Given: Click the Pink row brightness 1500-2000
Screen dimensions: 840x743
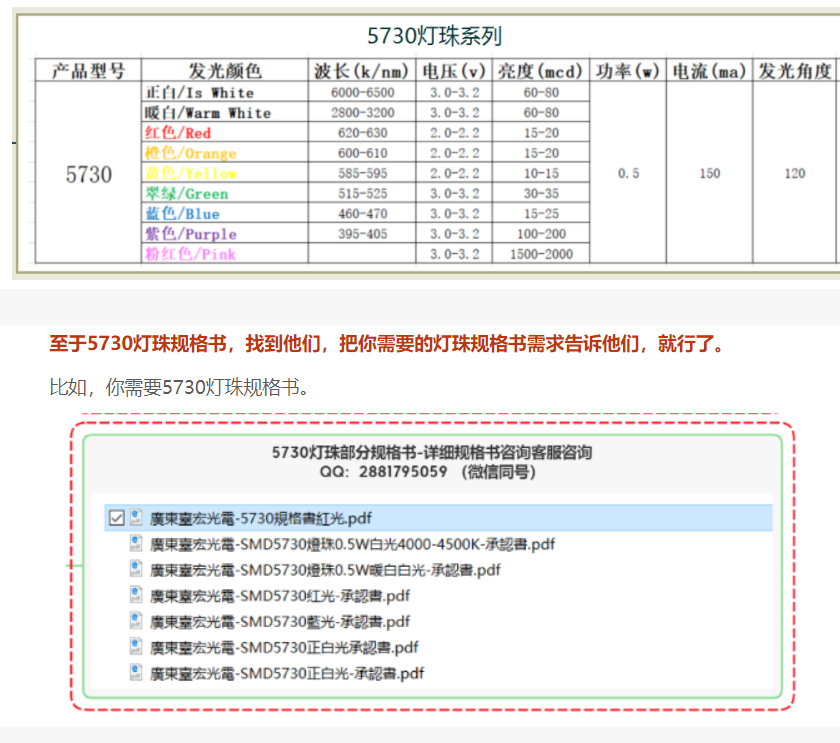Looking at the screenshot, I should click(541, 254).
